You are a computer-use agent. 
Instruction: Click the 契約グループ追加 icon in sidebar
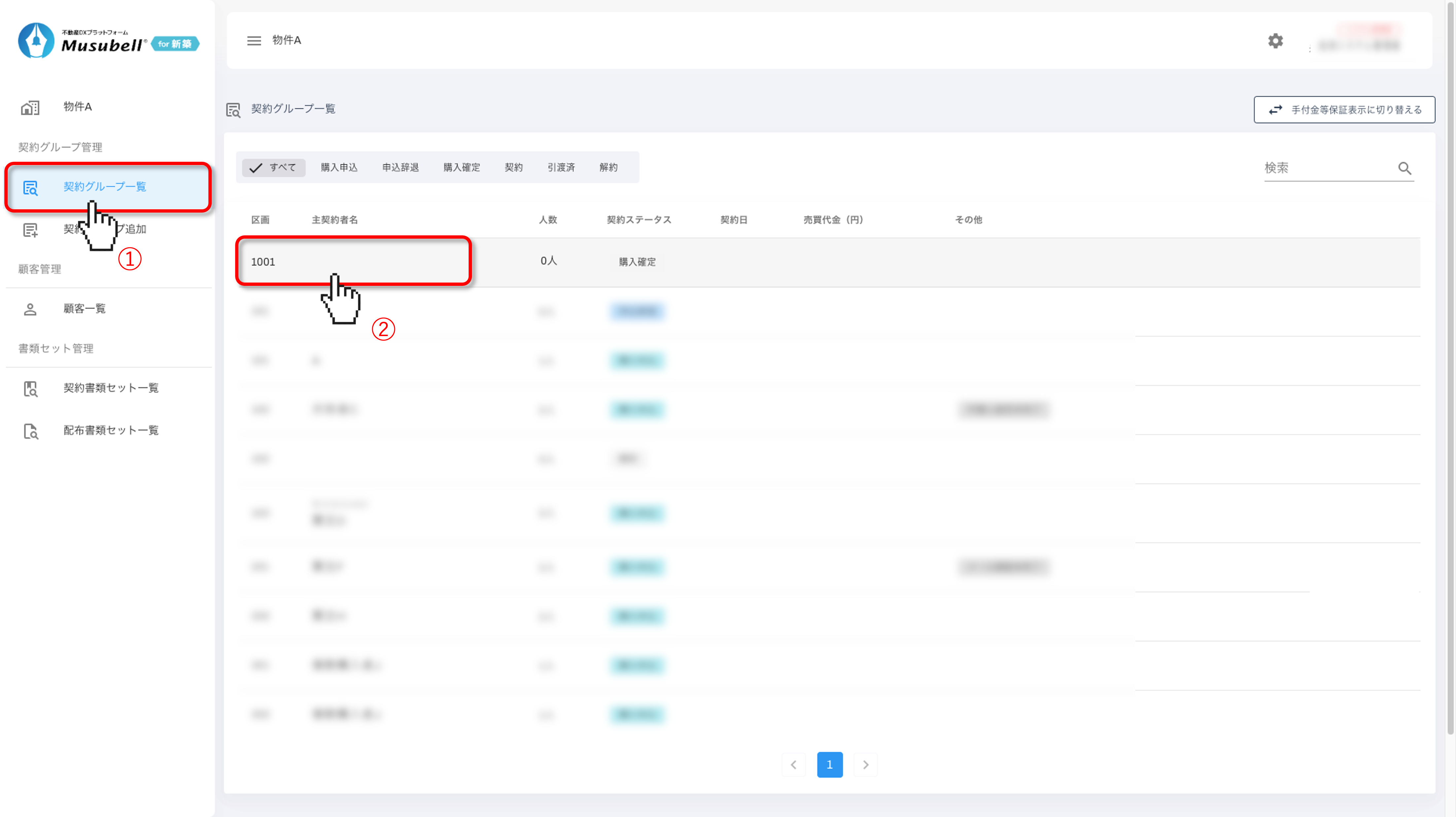tap(30, 230)
